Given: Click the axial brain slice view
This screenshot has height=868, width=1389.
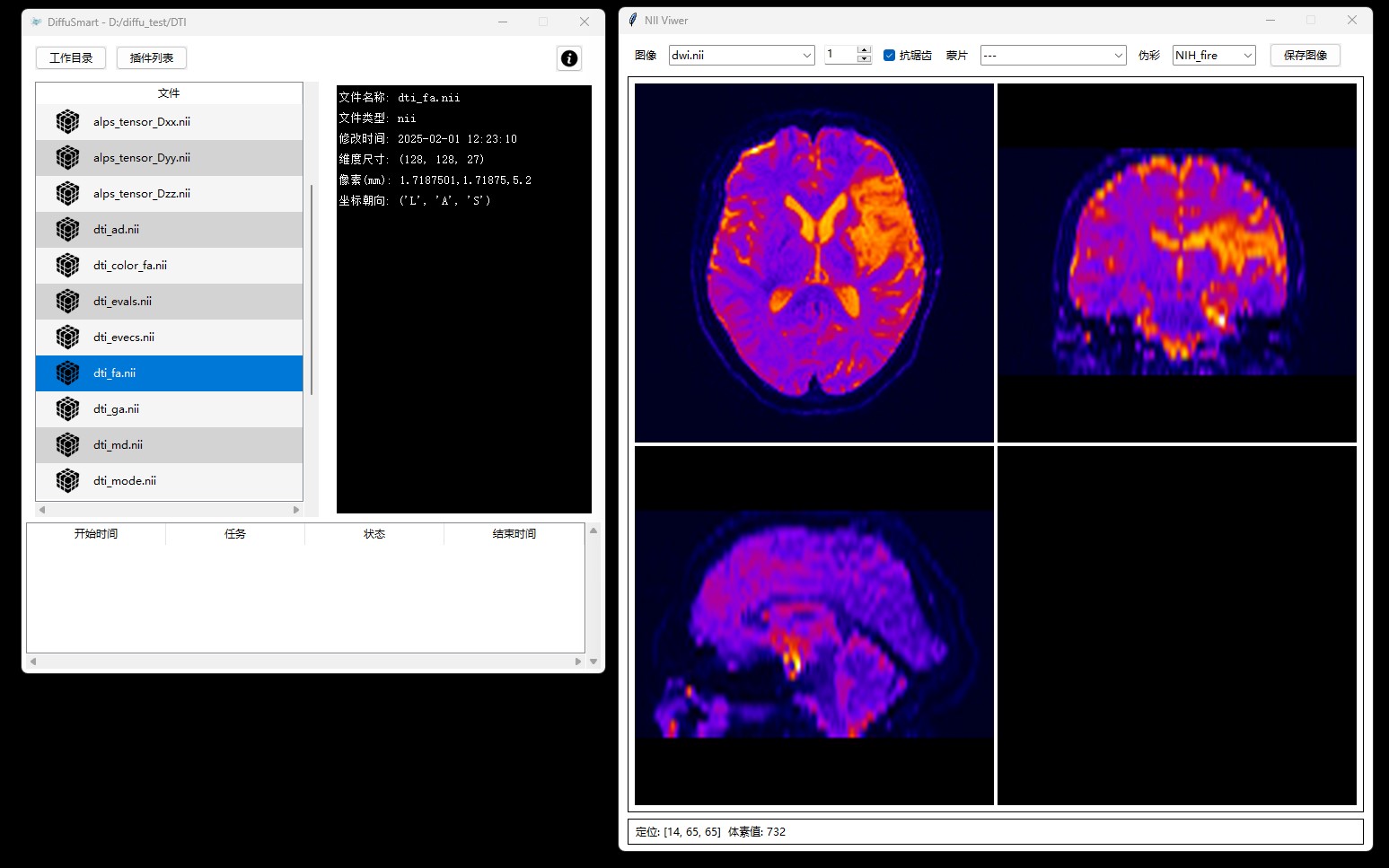Looking at the screenshot, I should point(814,263).
